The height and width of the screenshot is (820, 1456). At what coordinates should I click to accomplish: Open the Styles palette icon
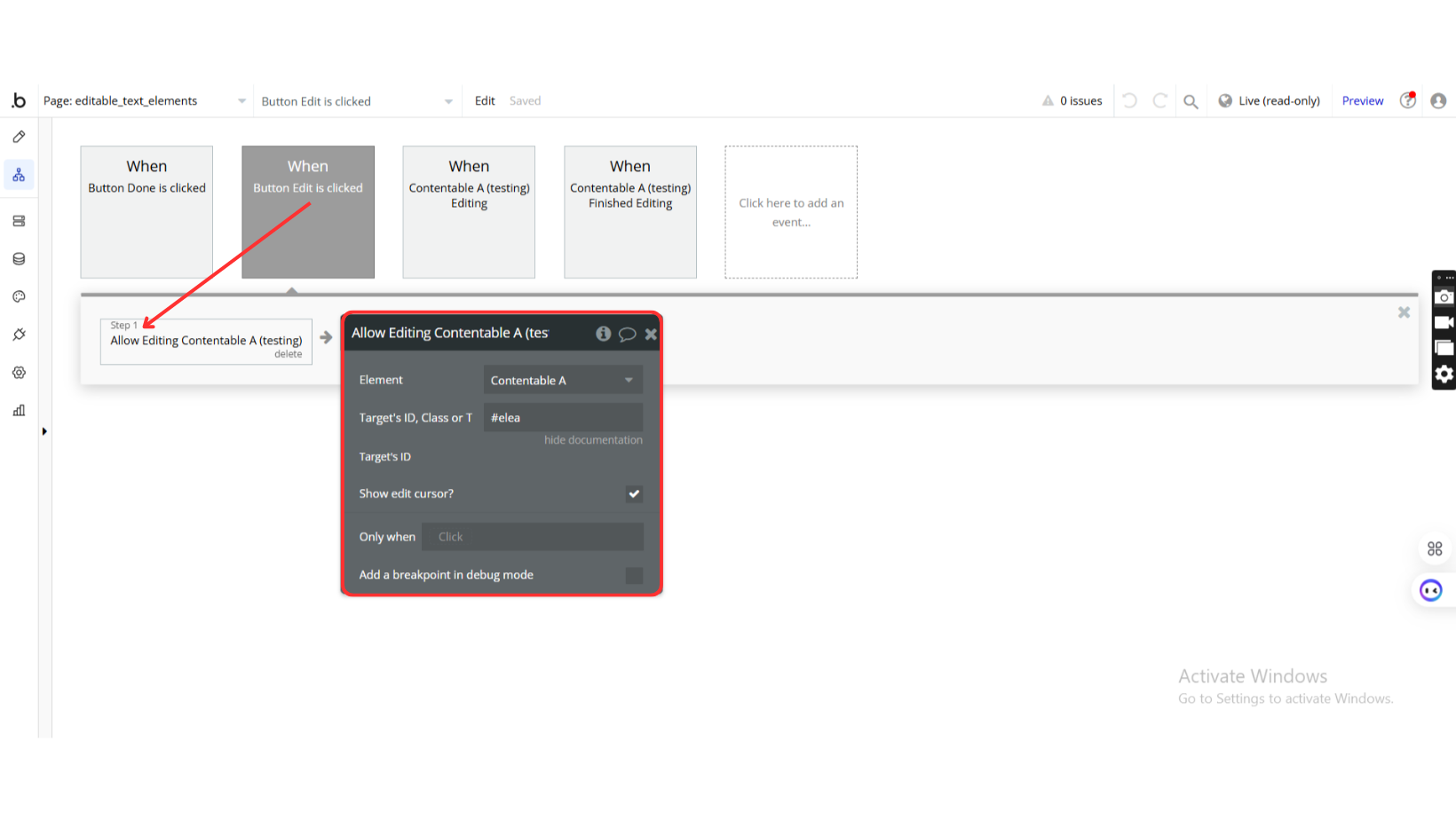click(19, 296)
